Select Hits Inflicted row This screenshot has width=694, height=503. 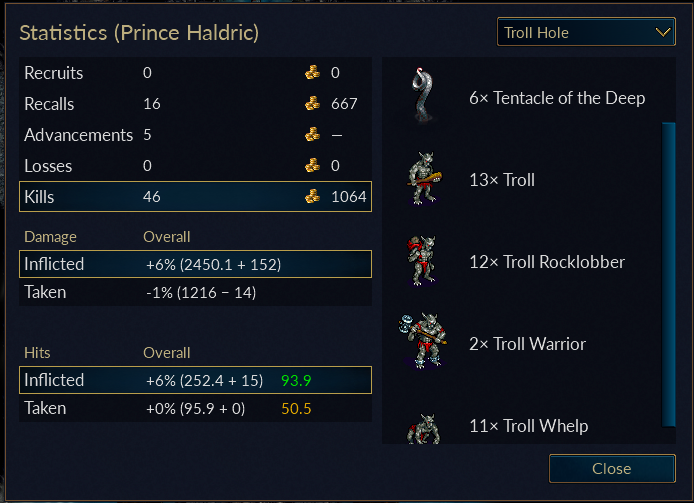click(x=195, y=380)
